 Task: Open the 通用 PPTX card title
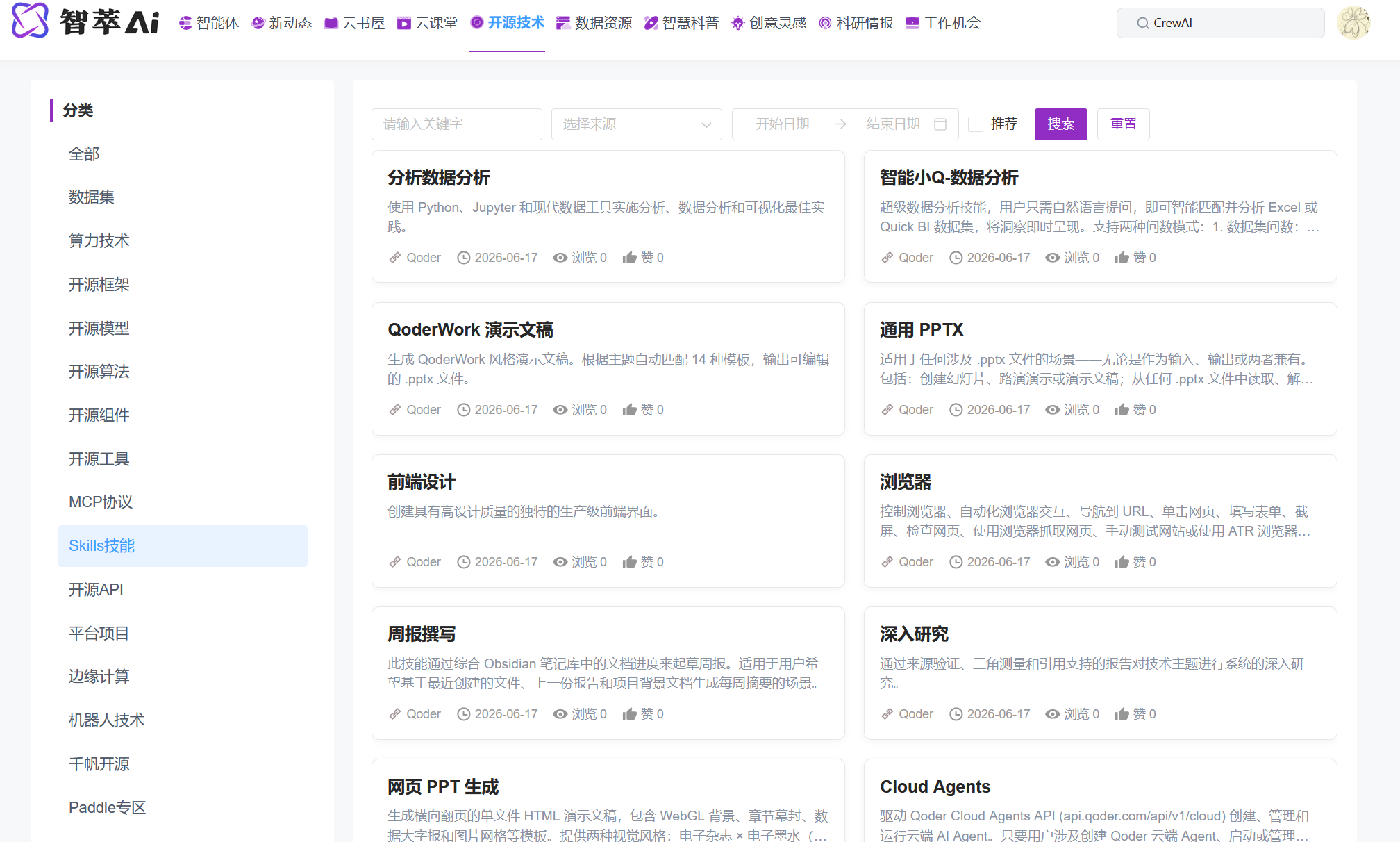[x=922, y=330]
